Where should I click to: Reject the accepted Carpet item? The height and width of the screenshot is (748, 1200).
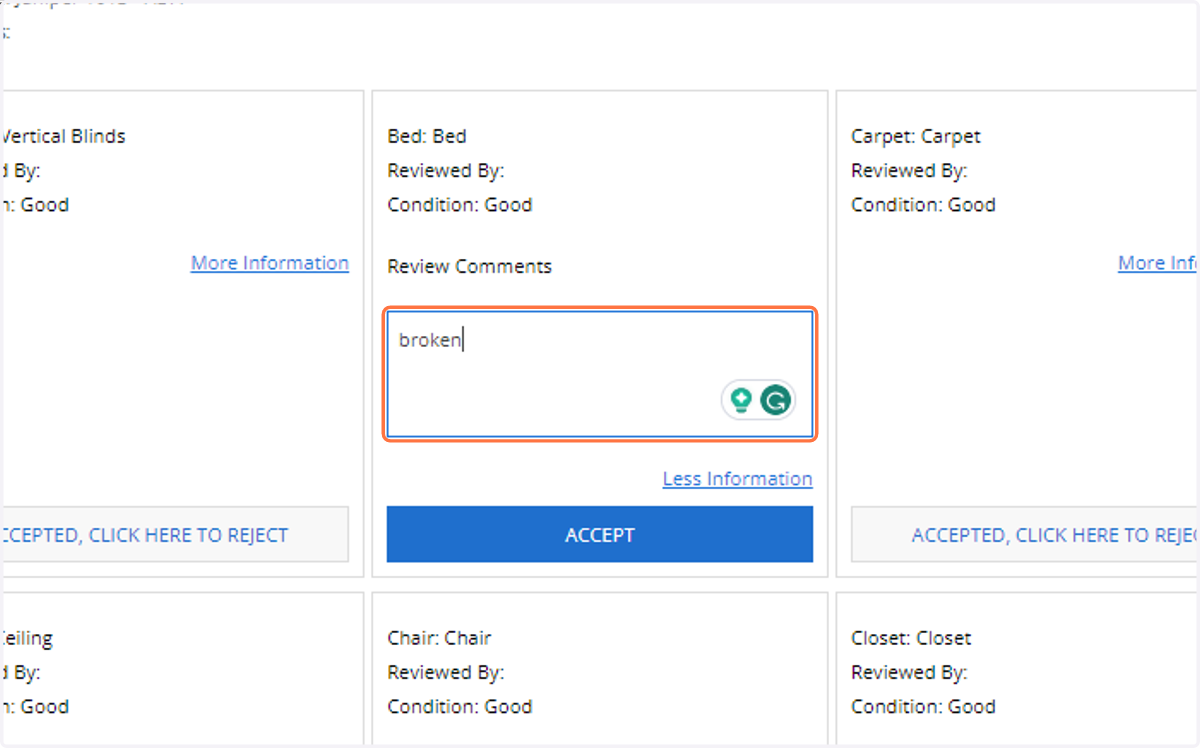pyautogui.click(x=1025, y=535)
